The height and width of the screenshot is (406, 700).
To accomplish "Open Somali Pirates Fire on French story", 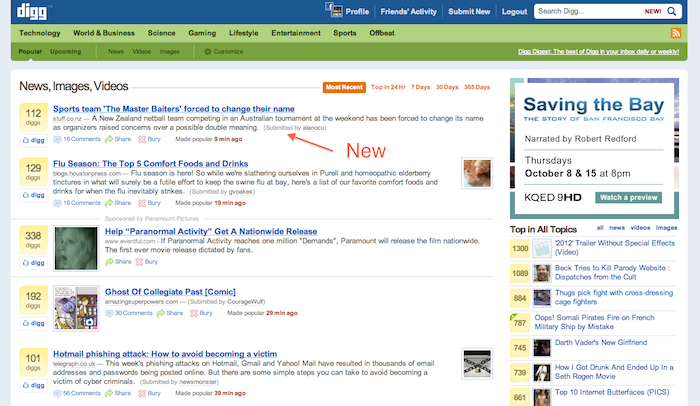I will coord(595,322).
